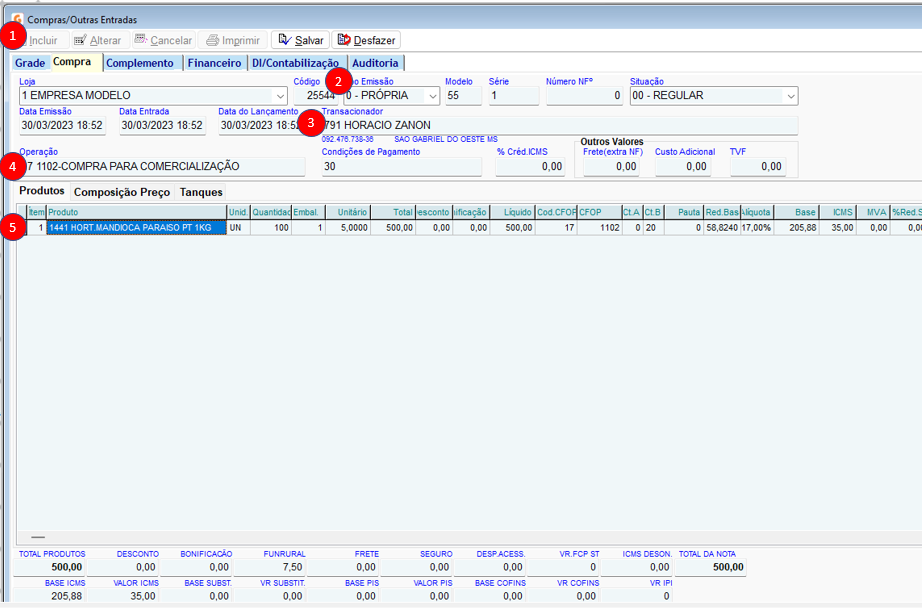Click the TOTAL PRODUTOS value field
Image resolution: width=922 pixels, height=608 pixels.
click(49, 567)
